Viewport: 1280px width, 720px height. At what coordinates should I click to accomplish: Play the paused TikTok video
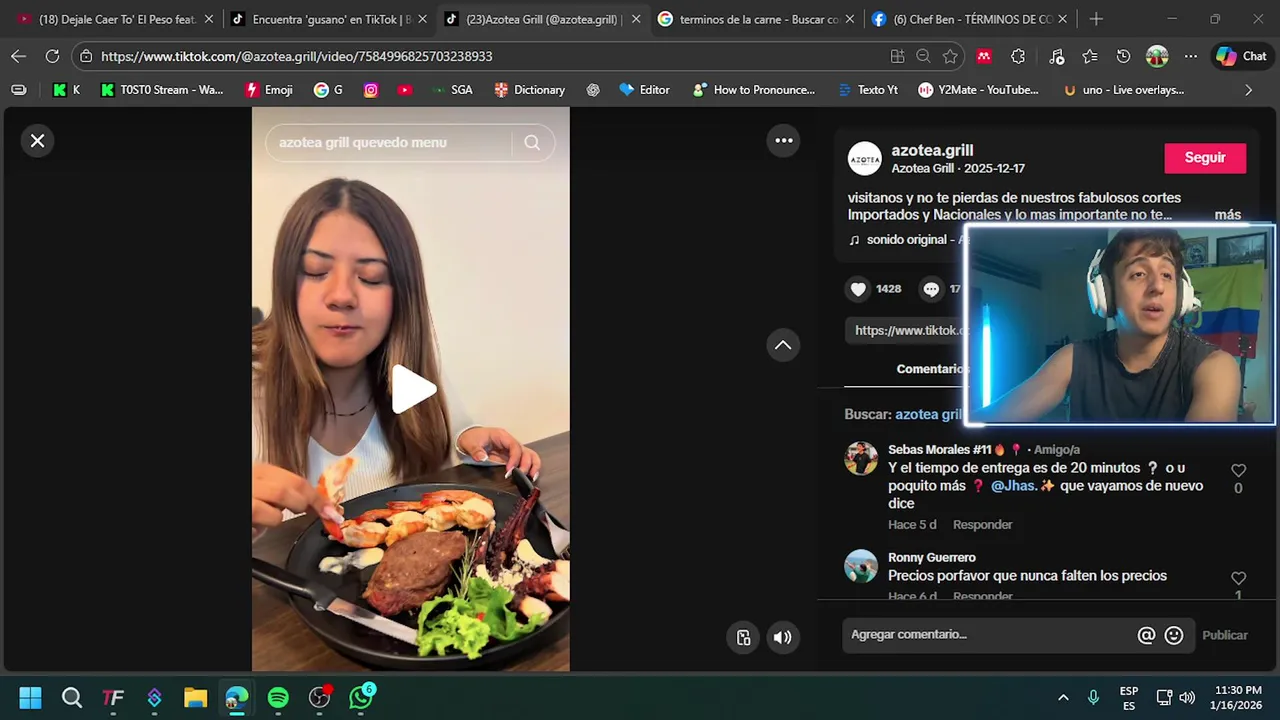[412, 390]
